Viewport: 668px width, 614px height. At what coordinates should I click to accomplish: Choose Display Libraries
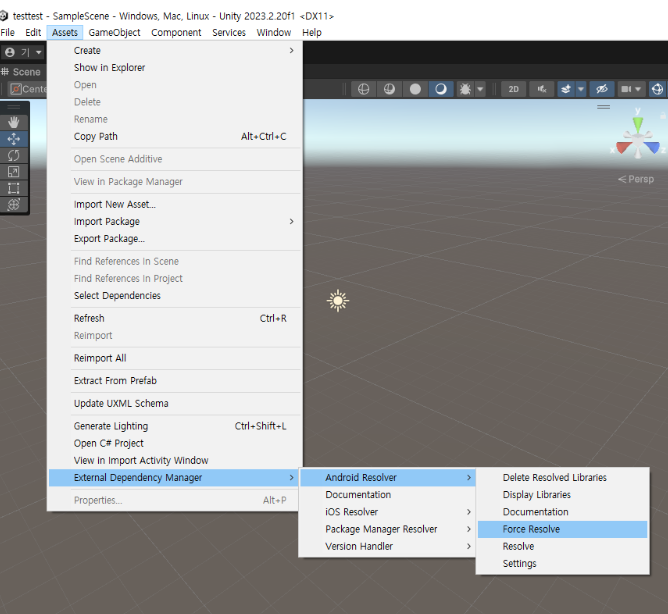(562, 495)
